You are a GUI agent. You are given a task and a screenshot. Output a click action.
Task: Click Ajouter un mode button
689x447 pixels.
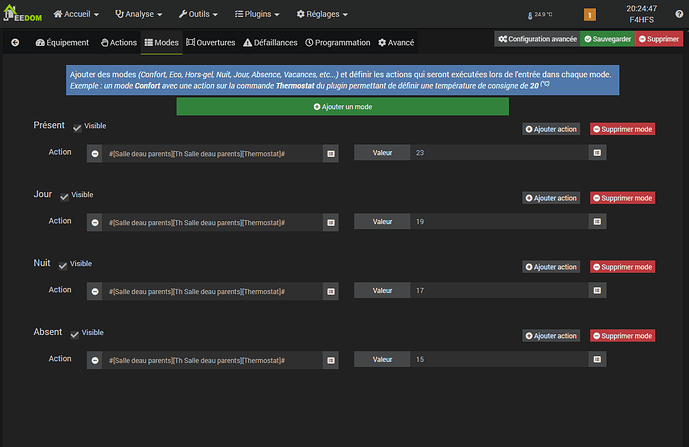[x=343, y=107]
